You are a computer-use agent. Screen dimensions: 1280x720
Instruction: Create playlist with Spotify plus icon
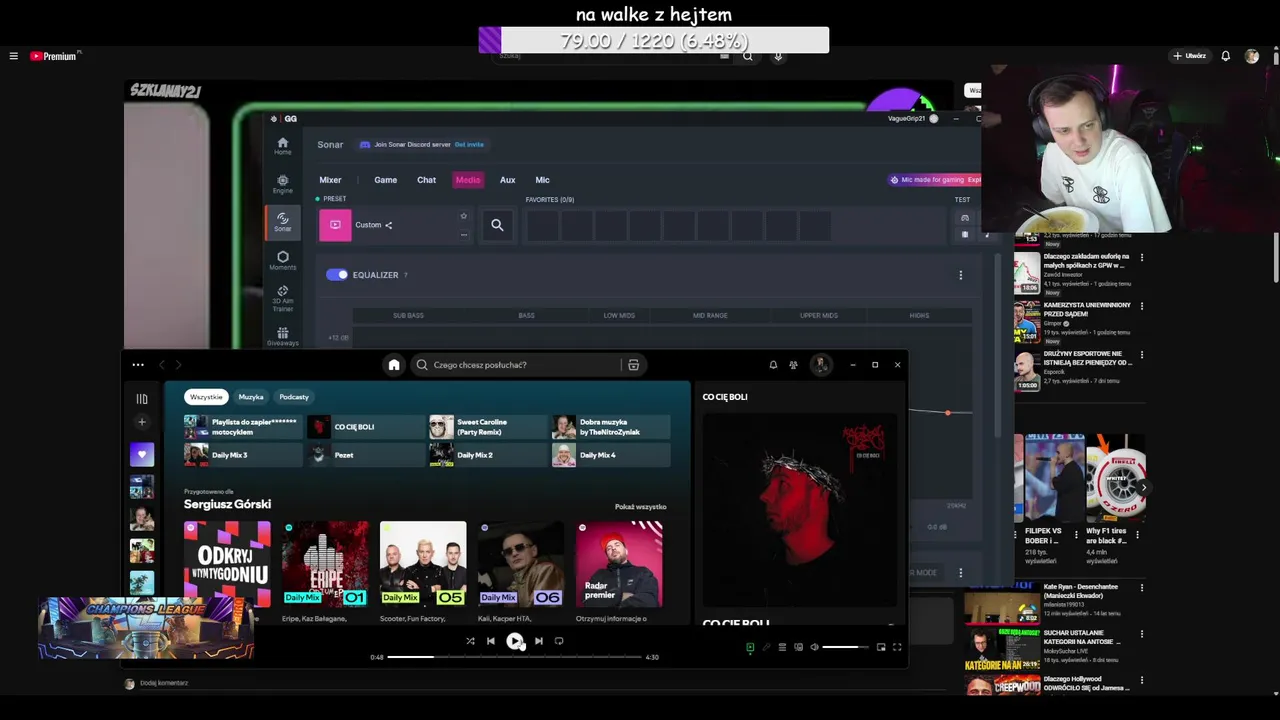[x=142, y=422]
